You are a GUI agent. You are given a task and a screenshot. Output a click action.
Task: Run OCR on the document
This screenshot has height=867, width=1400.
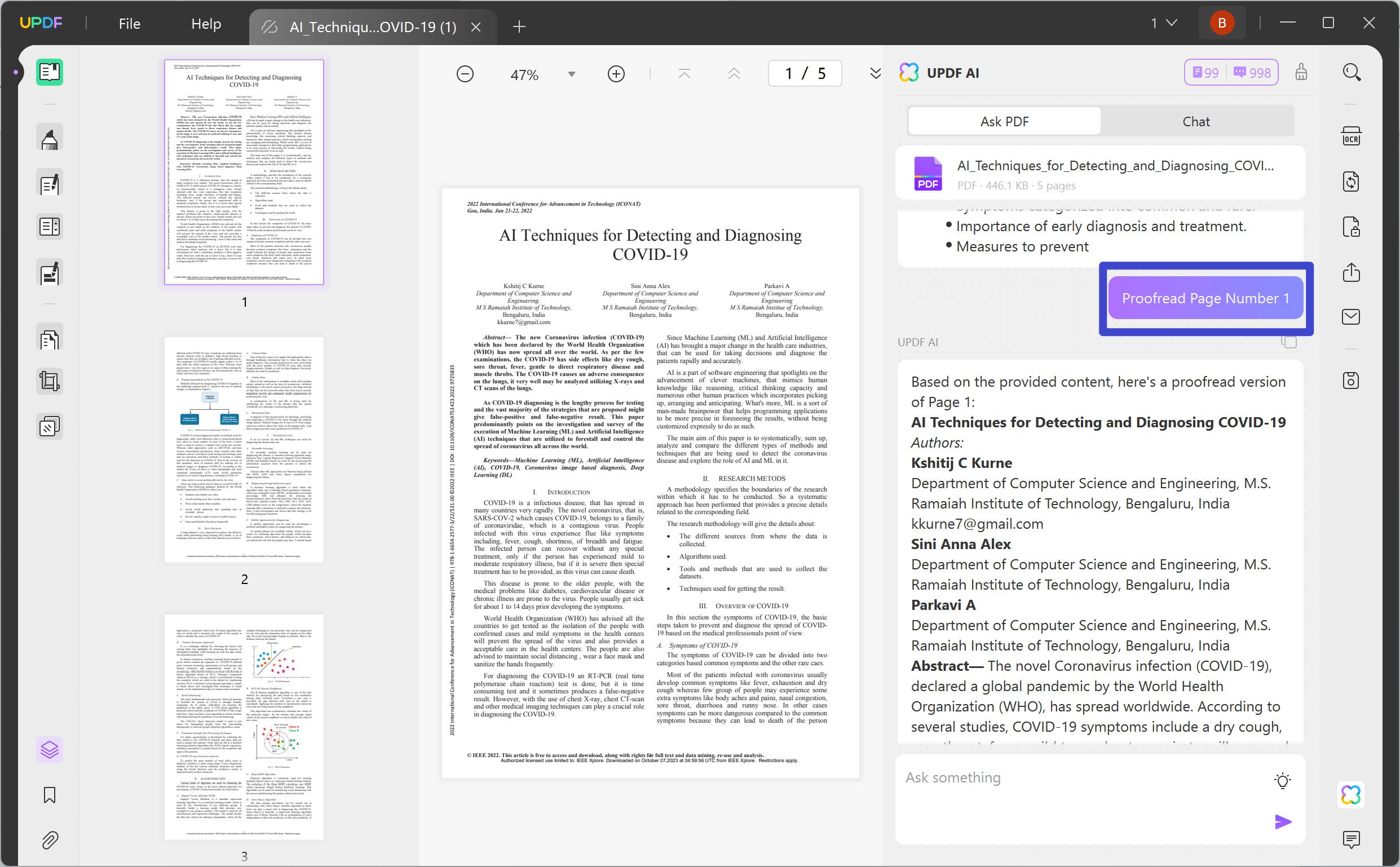(x=1352, y=138)
